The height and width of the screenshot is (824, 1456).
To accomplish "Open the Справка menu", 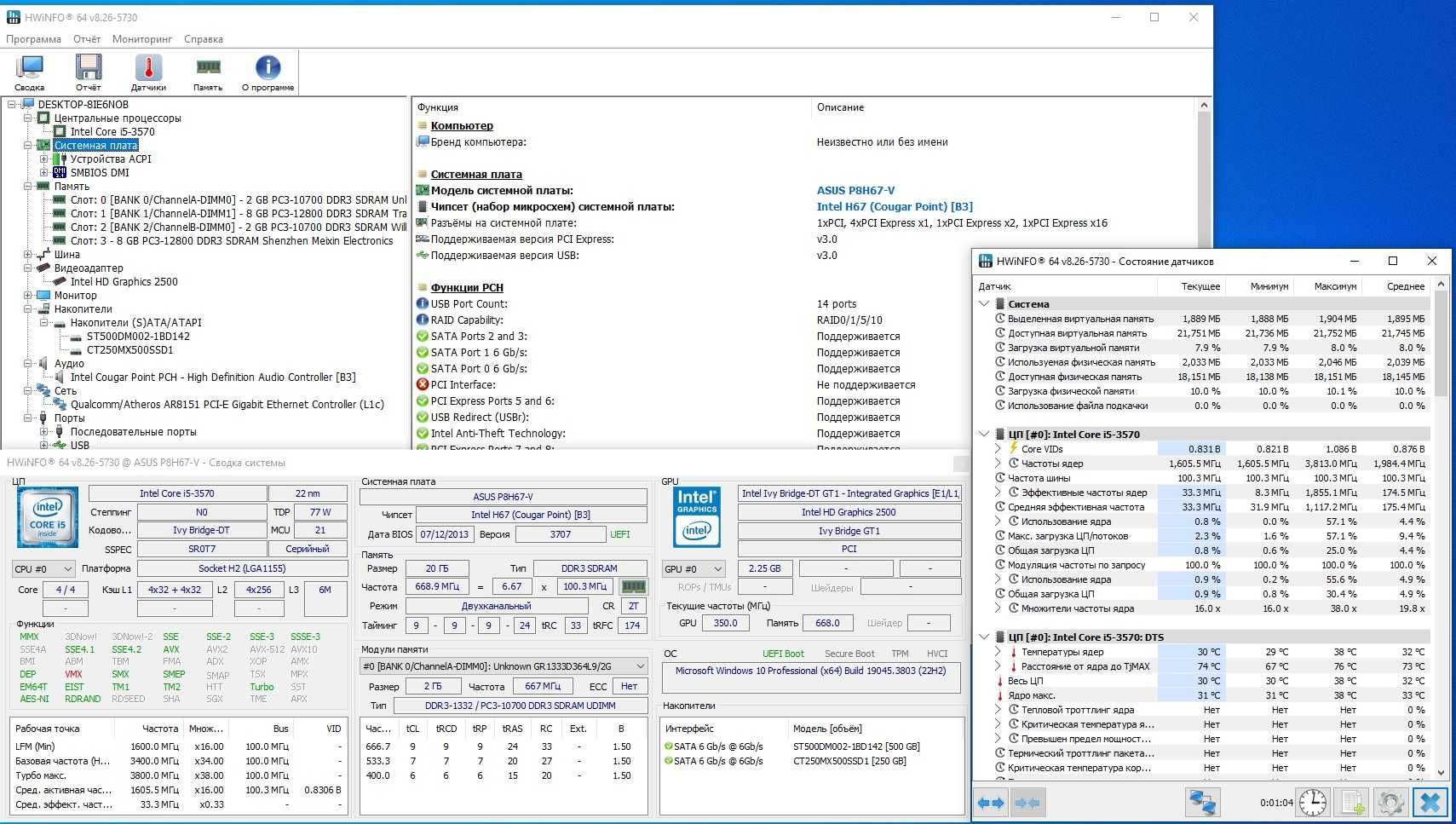I will pos(204,39).
